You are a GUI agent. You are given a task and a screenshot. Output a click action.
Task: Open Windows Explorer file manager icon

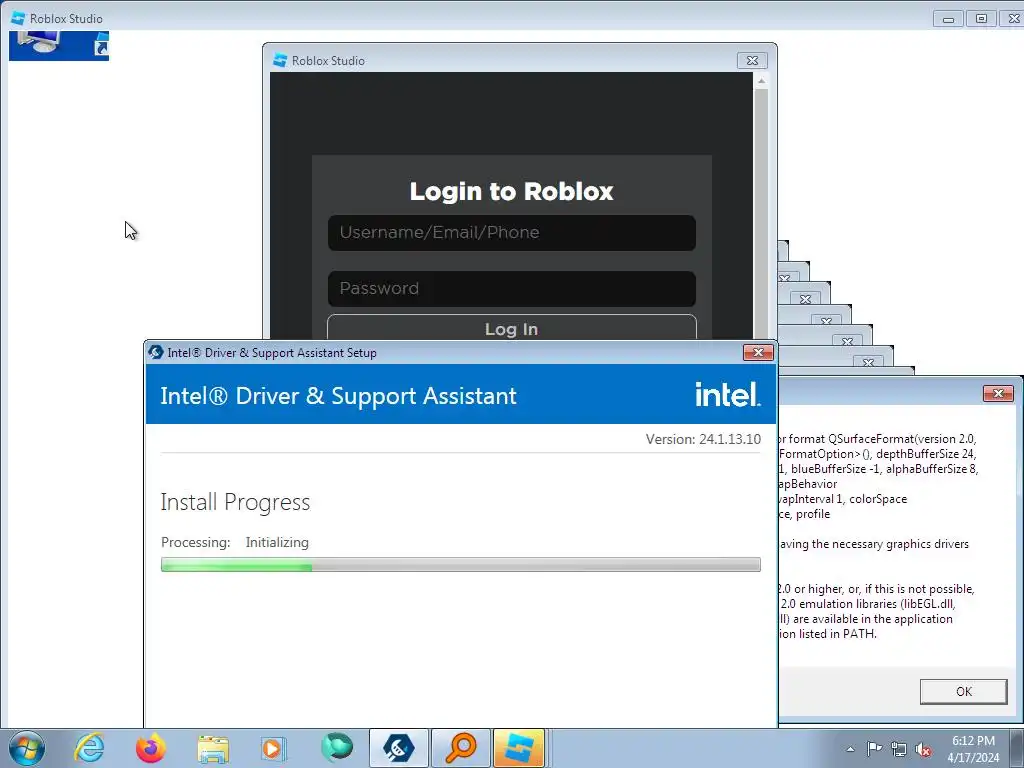click(x=212, y=748)
